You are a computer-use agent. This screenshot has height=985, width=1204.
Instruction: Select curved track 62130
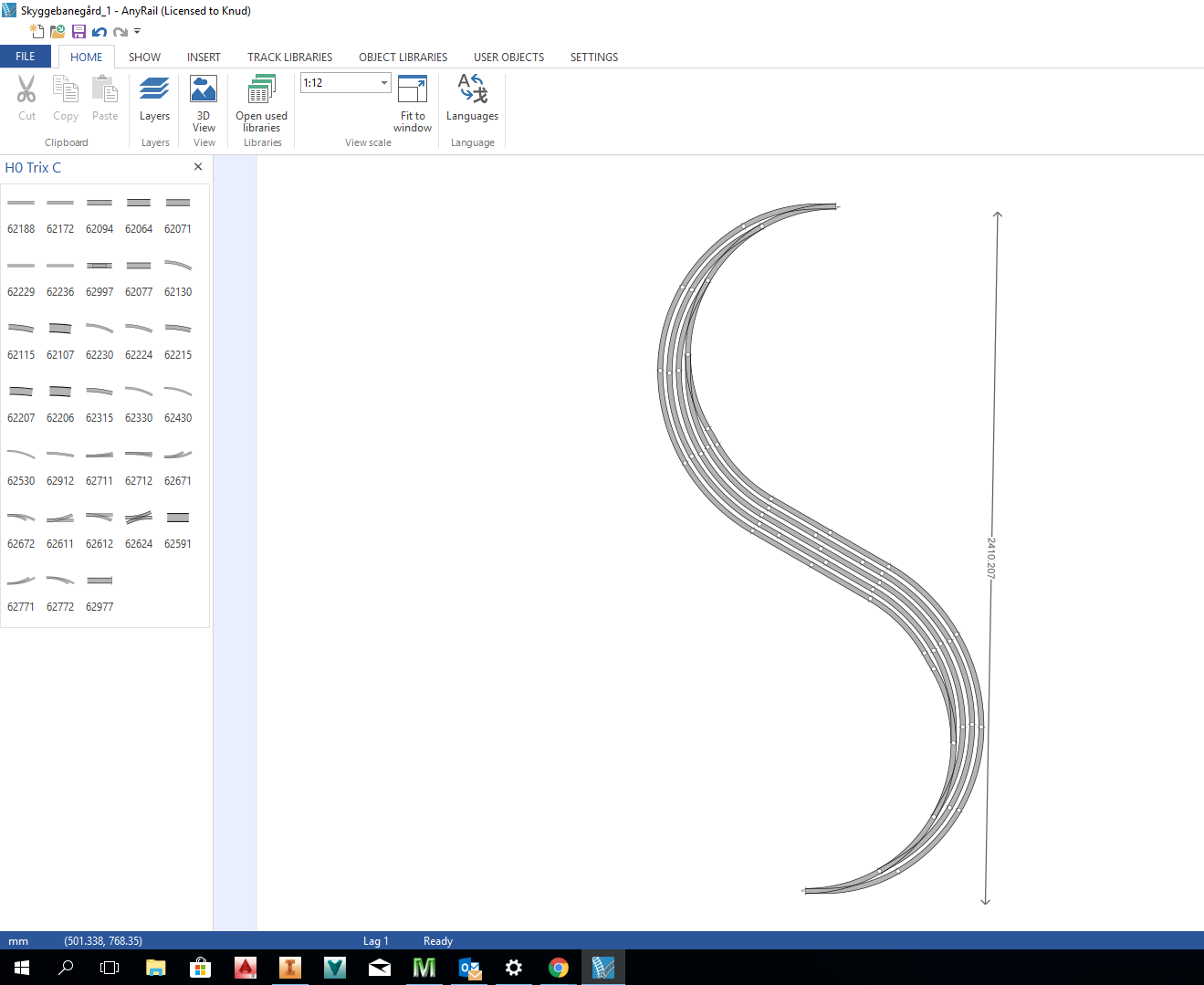pos(178,277)
